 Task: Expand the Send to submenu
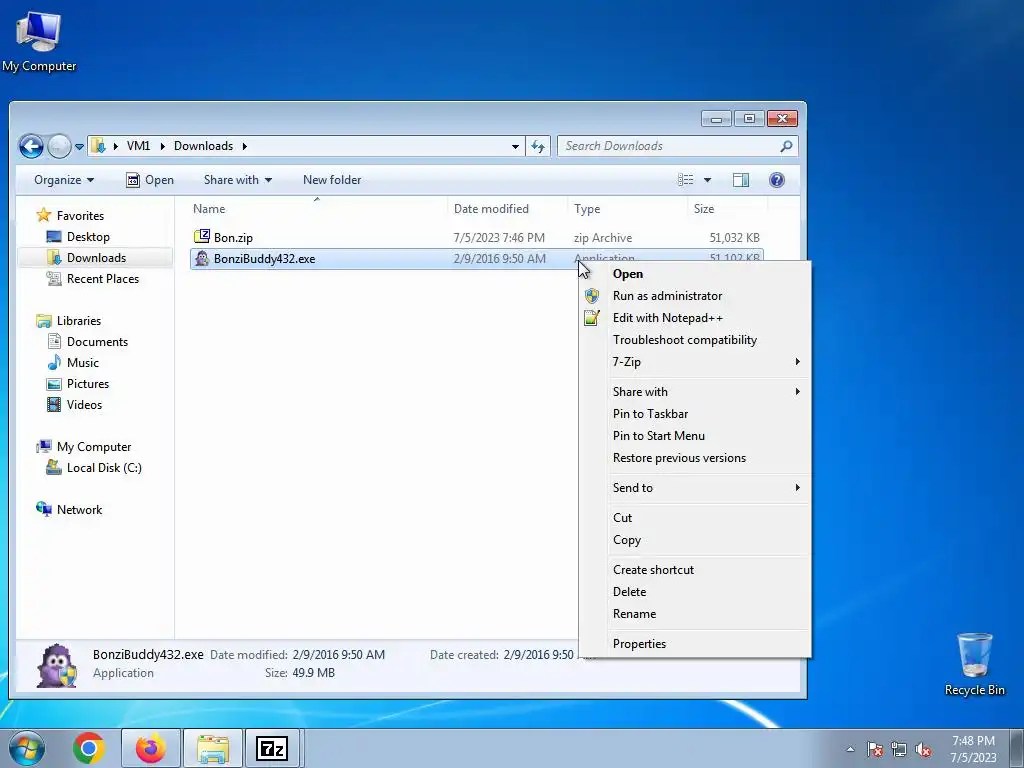694,488
